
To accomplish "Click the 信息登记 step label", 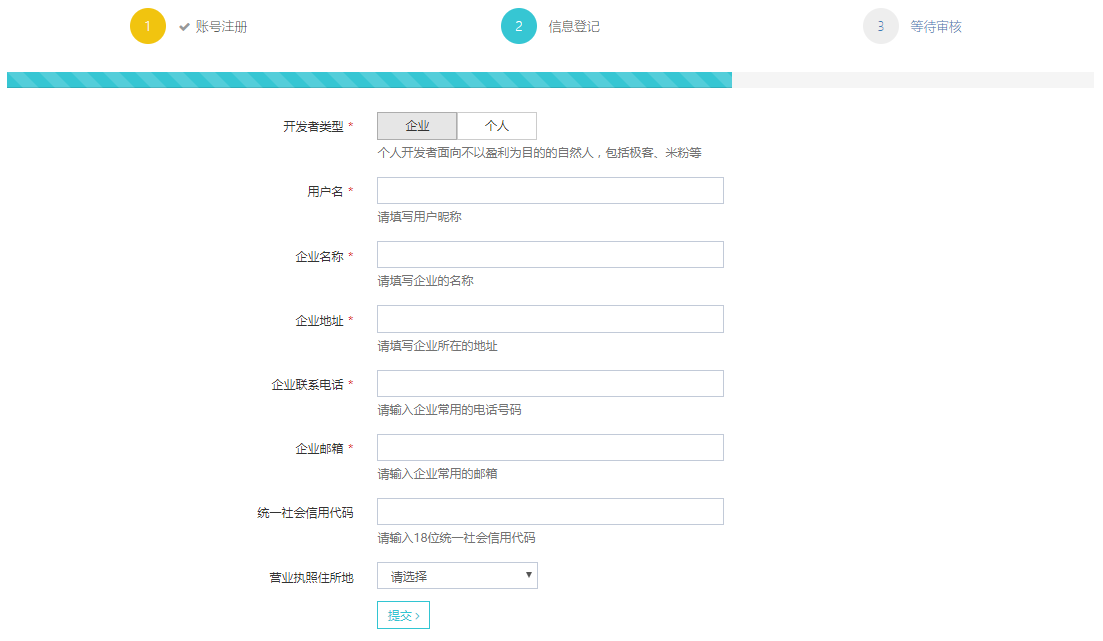I will click(x=574, y=27).
